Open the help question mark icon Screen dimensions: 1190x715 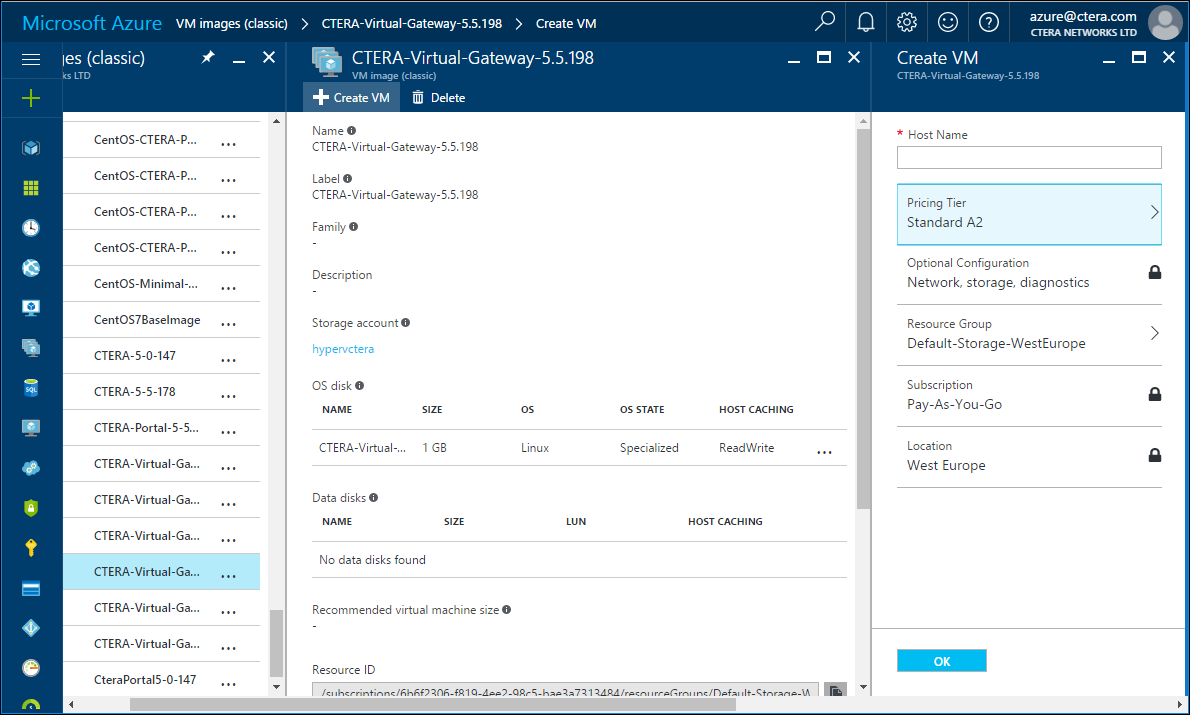[989, 22]
